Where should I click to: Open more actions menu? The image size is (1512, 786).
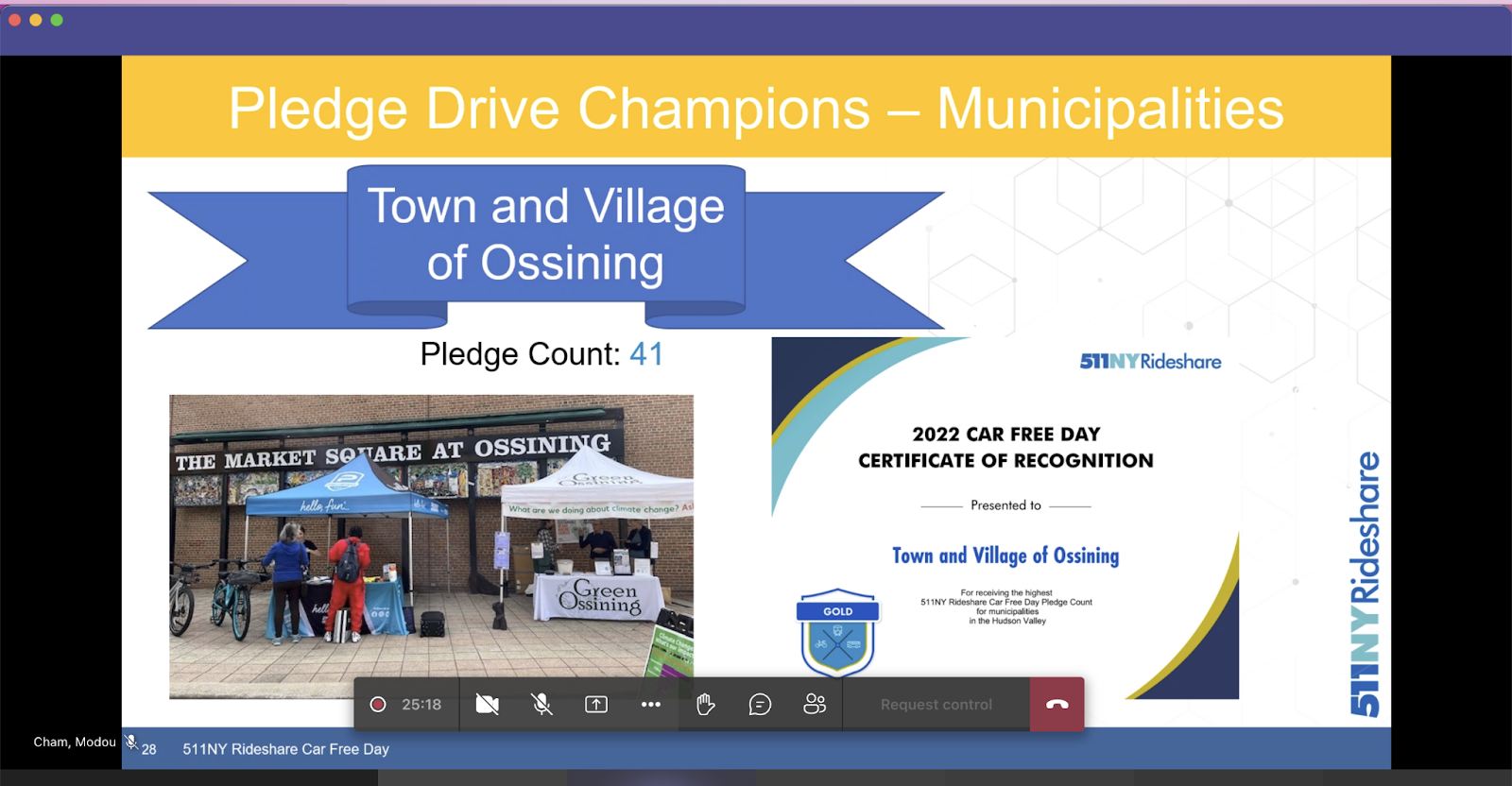tap(651, 705)
